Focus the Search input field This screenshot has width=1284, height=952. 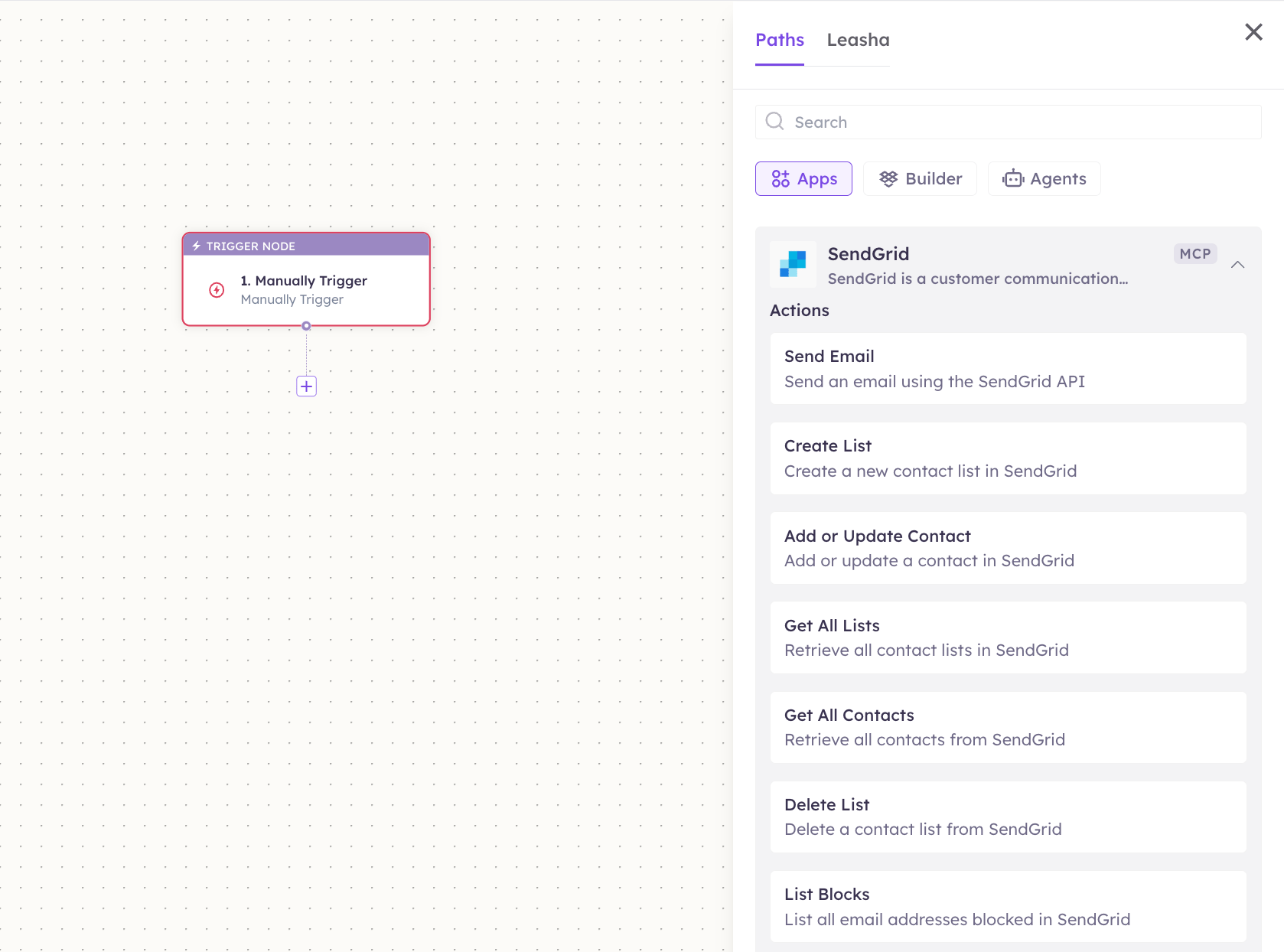(1008, 122)
